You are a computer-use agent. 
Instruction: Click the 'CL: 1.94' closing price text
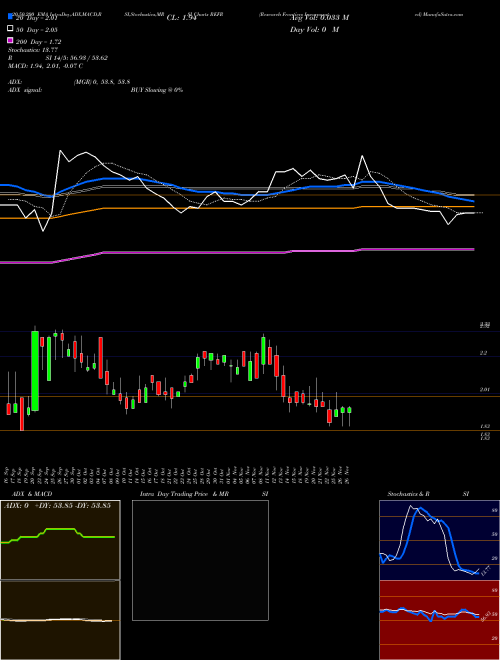[x=182, y=18]
